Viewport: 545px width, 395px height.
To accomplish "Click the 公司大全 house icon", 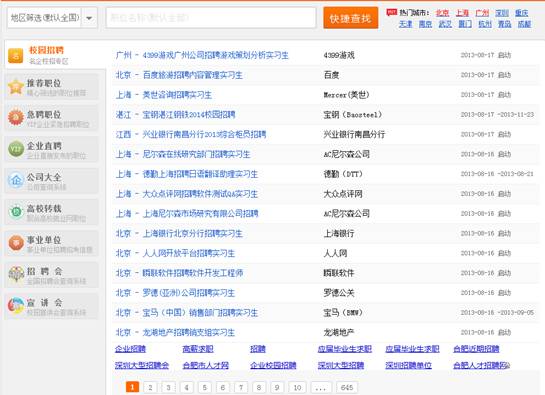I will (x=16, y=180).
